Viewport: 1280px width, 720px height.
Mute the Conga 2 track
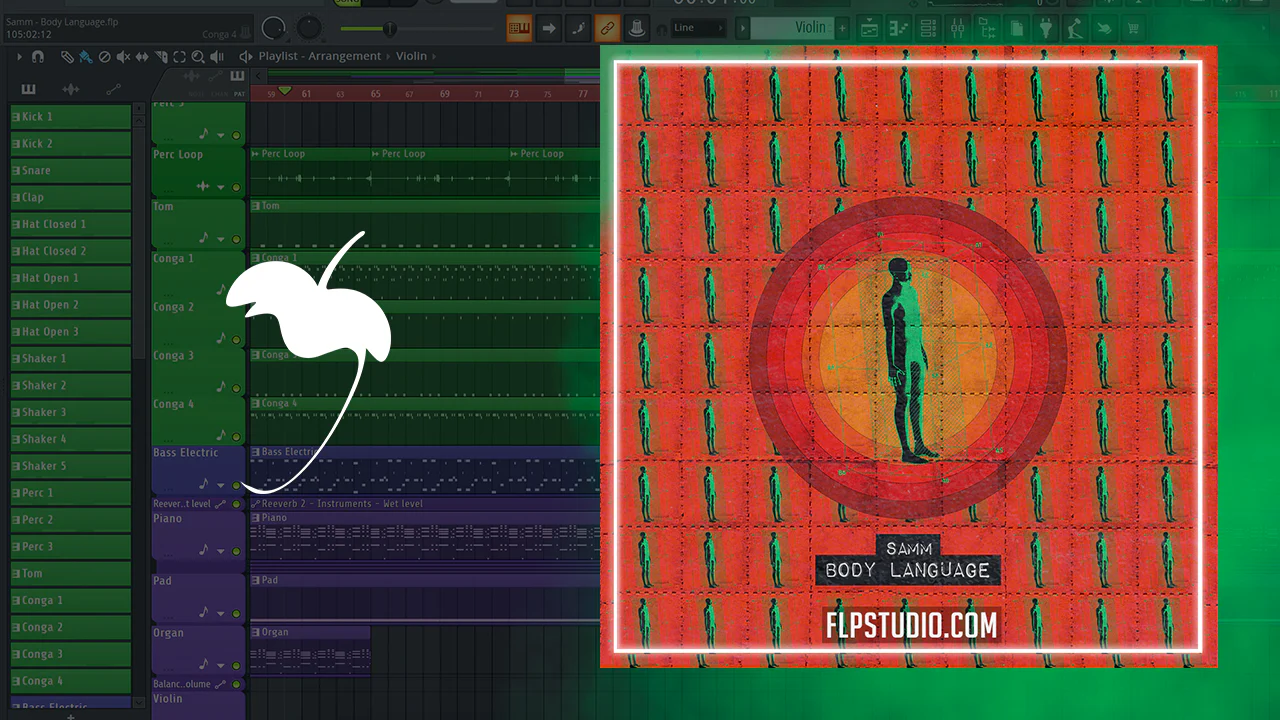pos(237,340)
